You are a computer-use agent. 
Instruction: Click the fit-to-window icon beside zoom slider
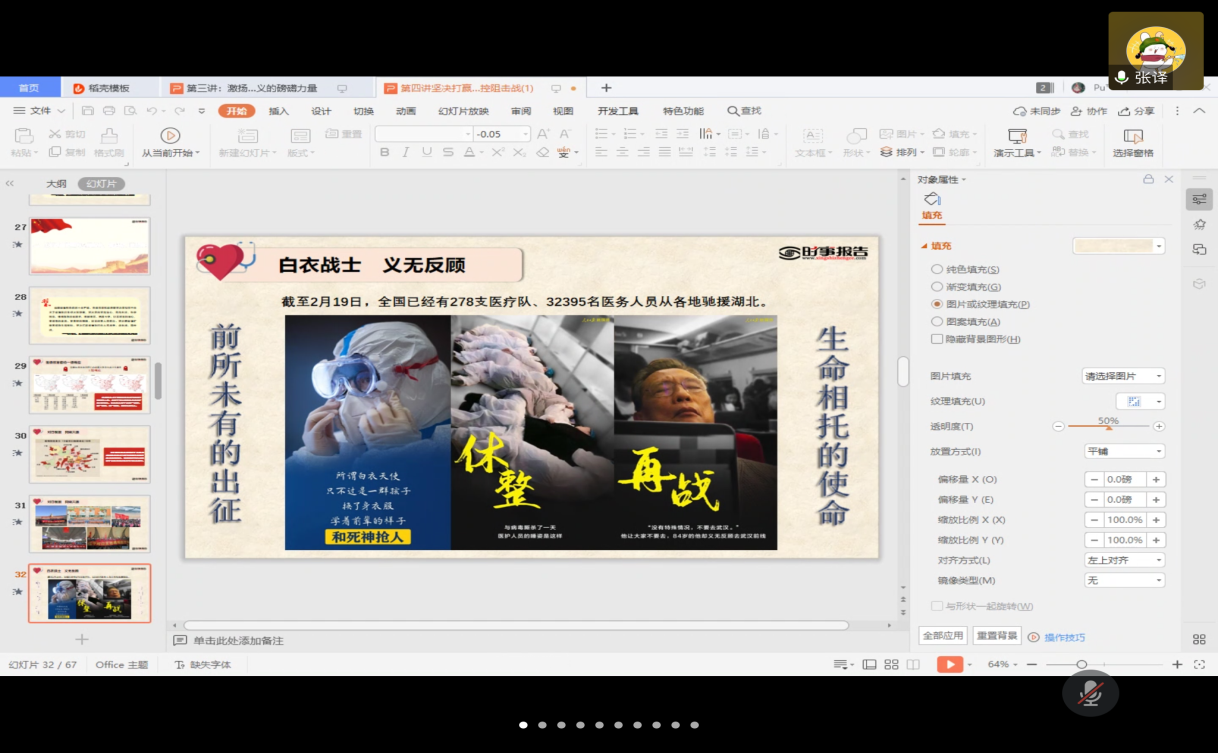[1199, 664]
